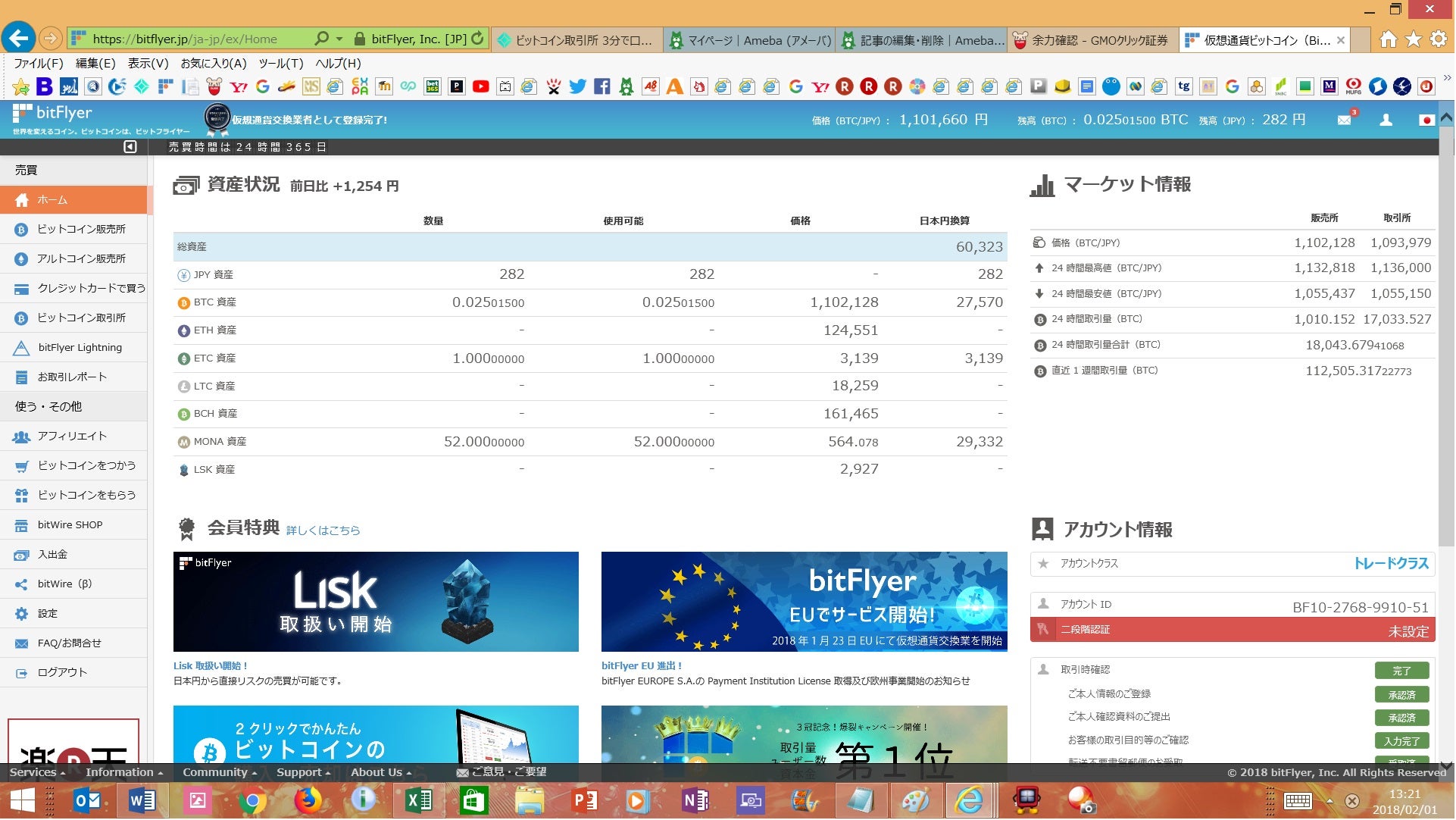1456x820 pixels.
Task: Switch to 余力確認 GMOクリック証券 tab
Action: [1093, 40]
